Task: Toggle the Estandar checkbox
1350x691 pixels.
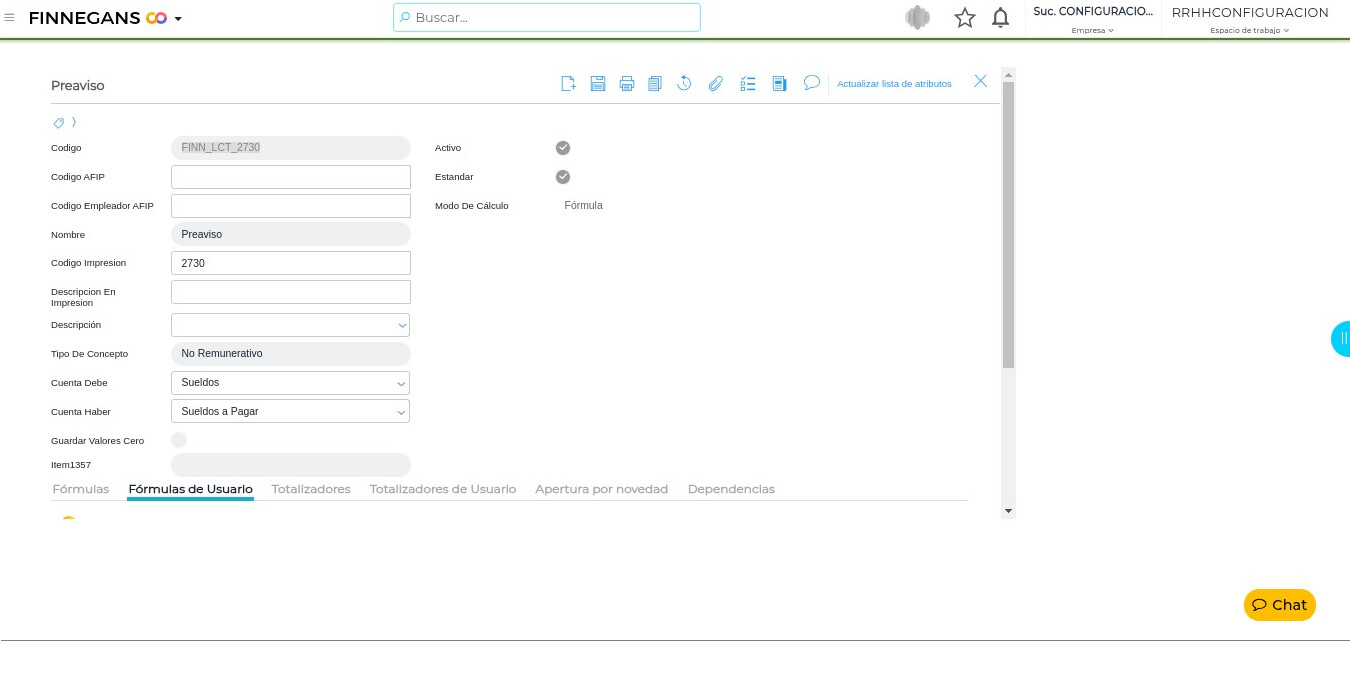Action: coord(563,177)
